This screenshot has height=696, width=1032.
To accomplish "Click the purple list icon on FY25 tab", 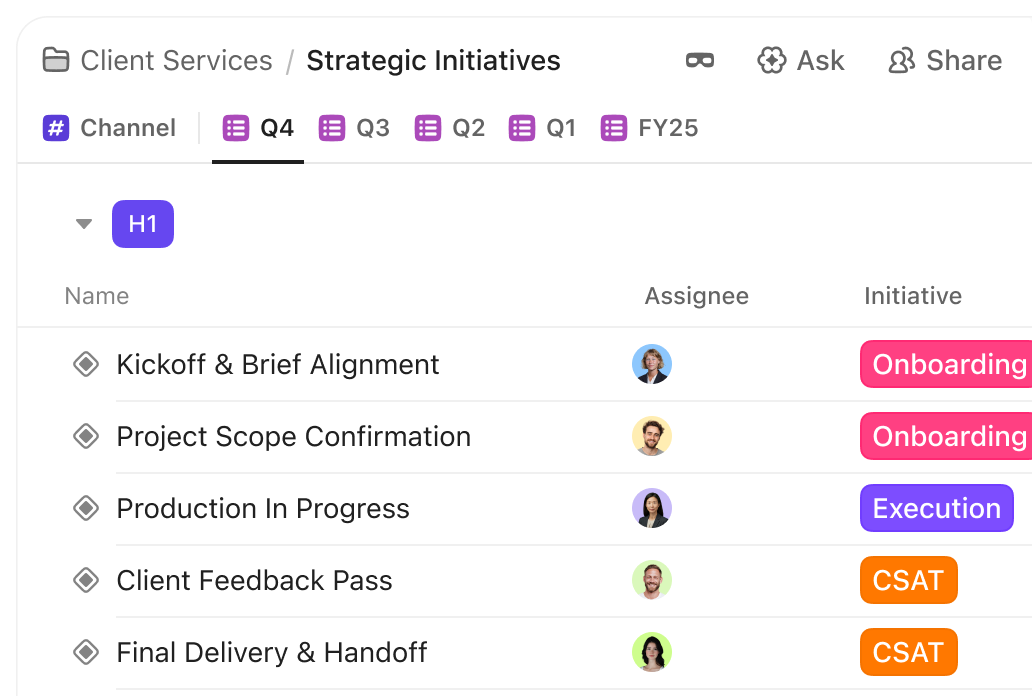I will pos(612,127).
